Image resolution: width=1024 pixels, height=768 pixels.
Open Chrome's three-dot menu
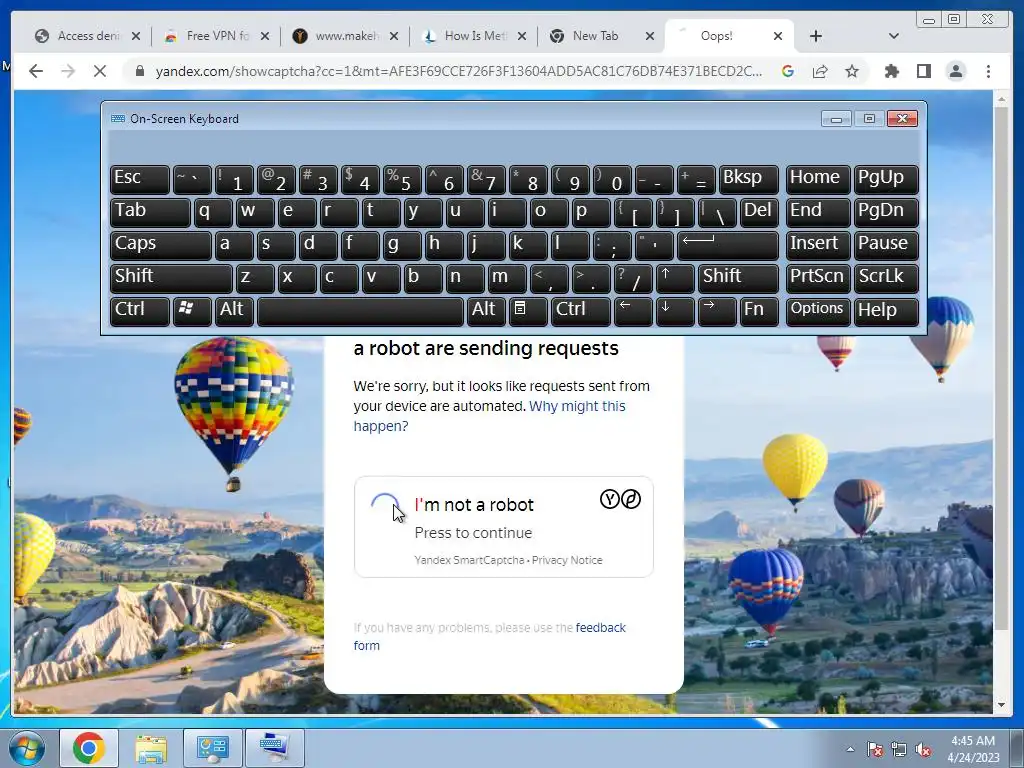pyautogui.click(x=988, y=71)
